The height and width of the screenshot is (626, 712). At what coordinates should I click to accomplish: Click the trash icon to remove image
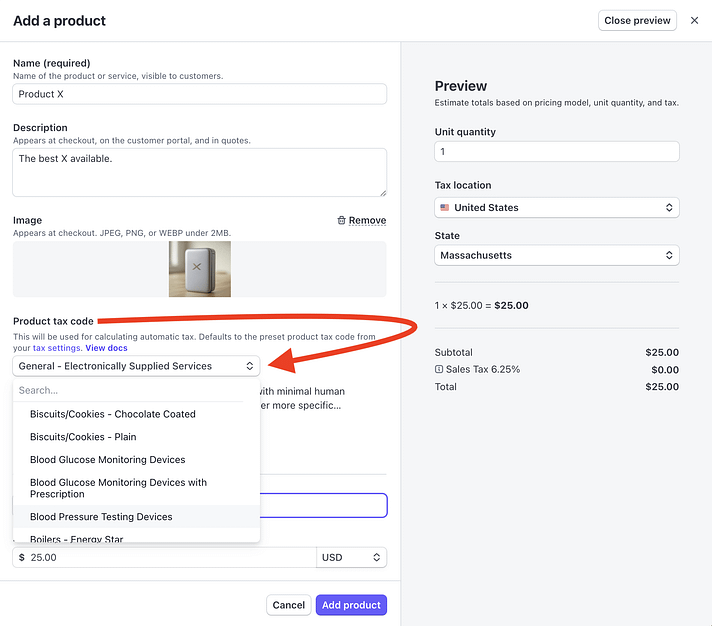pos(342,221)
